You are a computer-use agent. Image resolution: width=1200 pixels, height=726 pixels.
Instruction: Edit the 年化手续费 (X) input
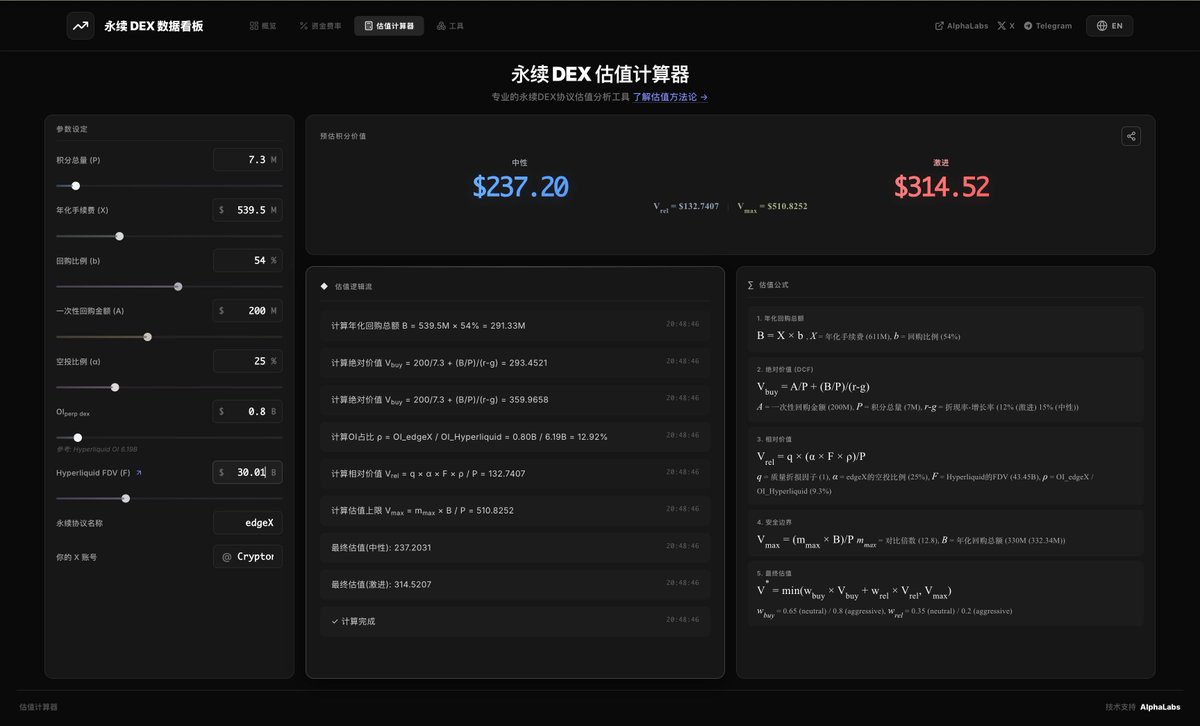(248, 210)
